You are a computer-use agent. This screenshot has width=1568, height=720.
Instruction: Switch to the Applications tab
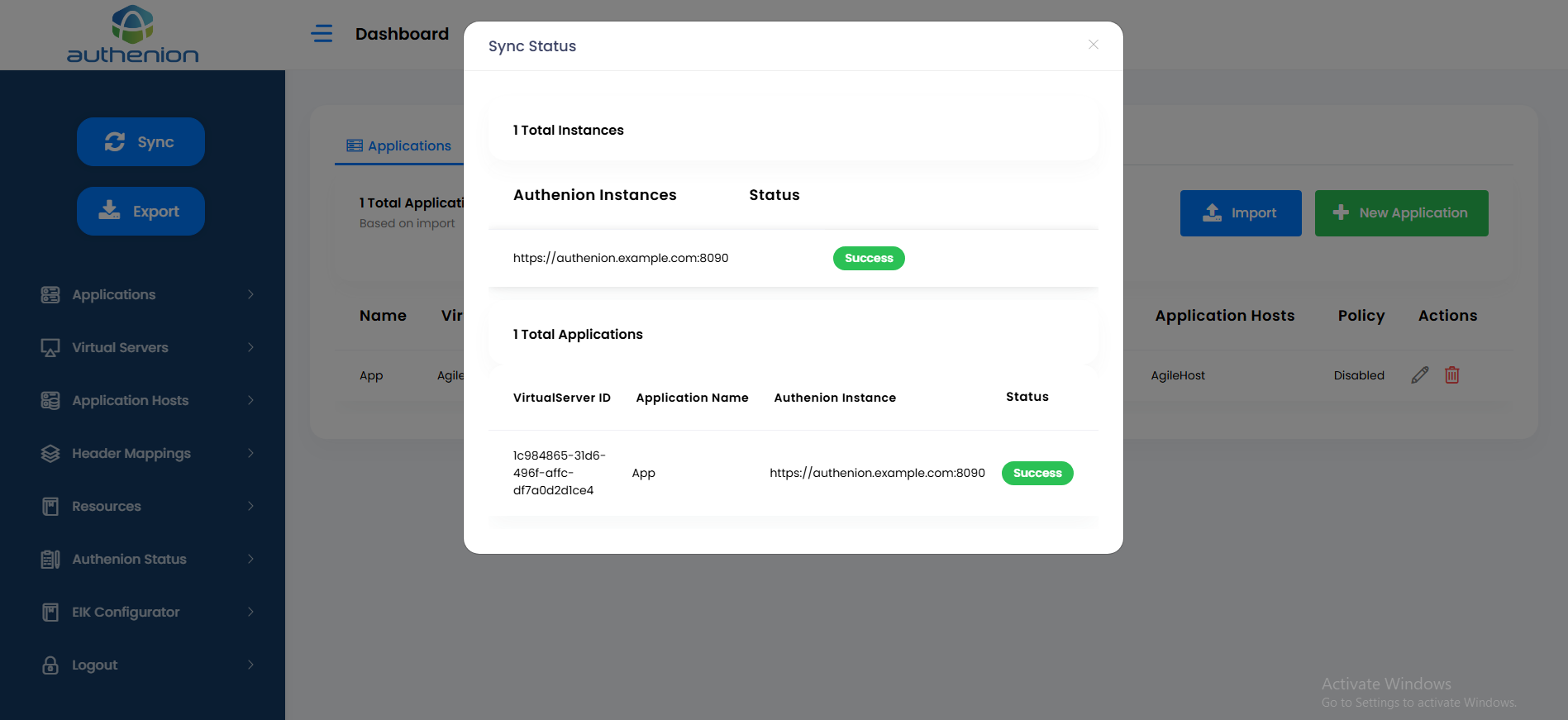tap(399, 145)
